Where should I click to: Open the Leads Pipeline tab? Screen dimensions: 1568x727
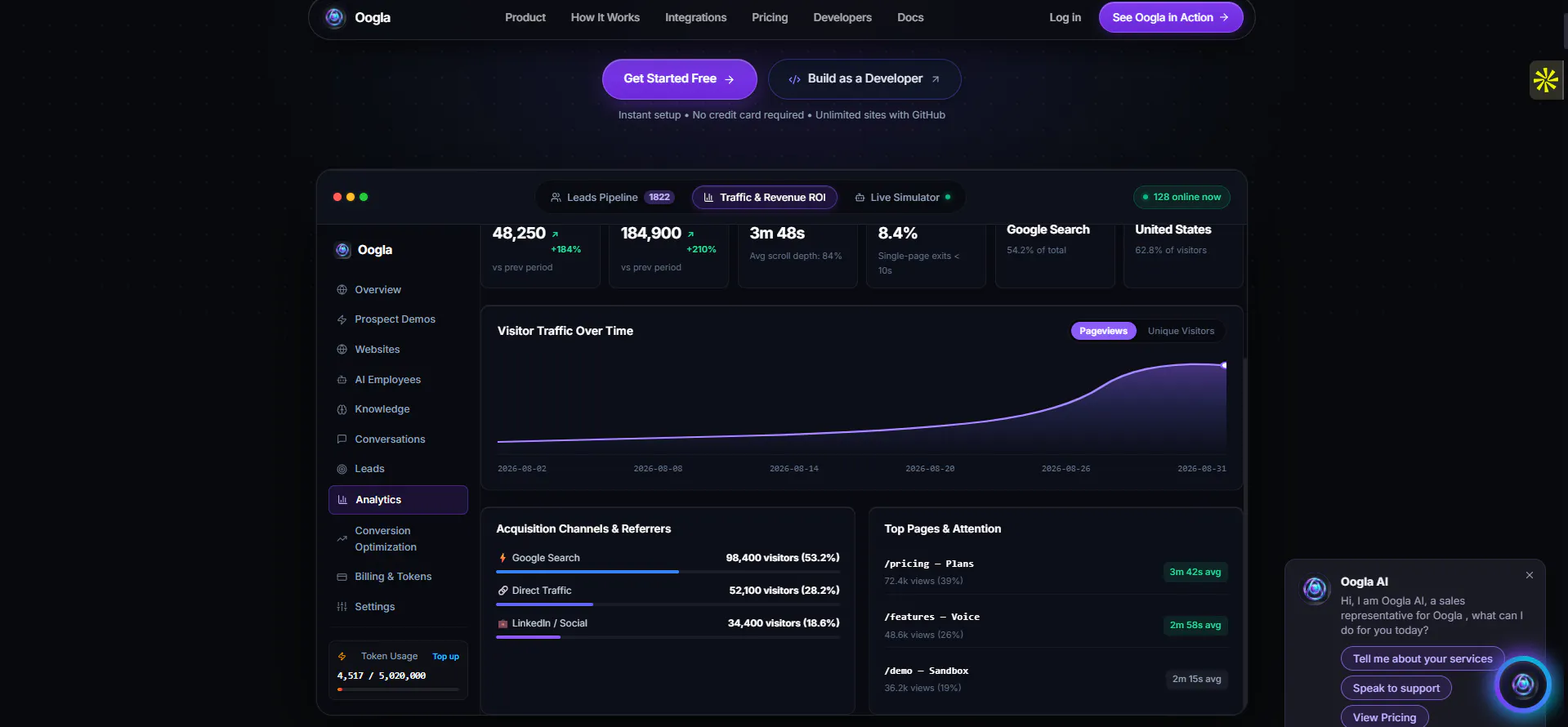611,198
